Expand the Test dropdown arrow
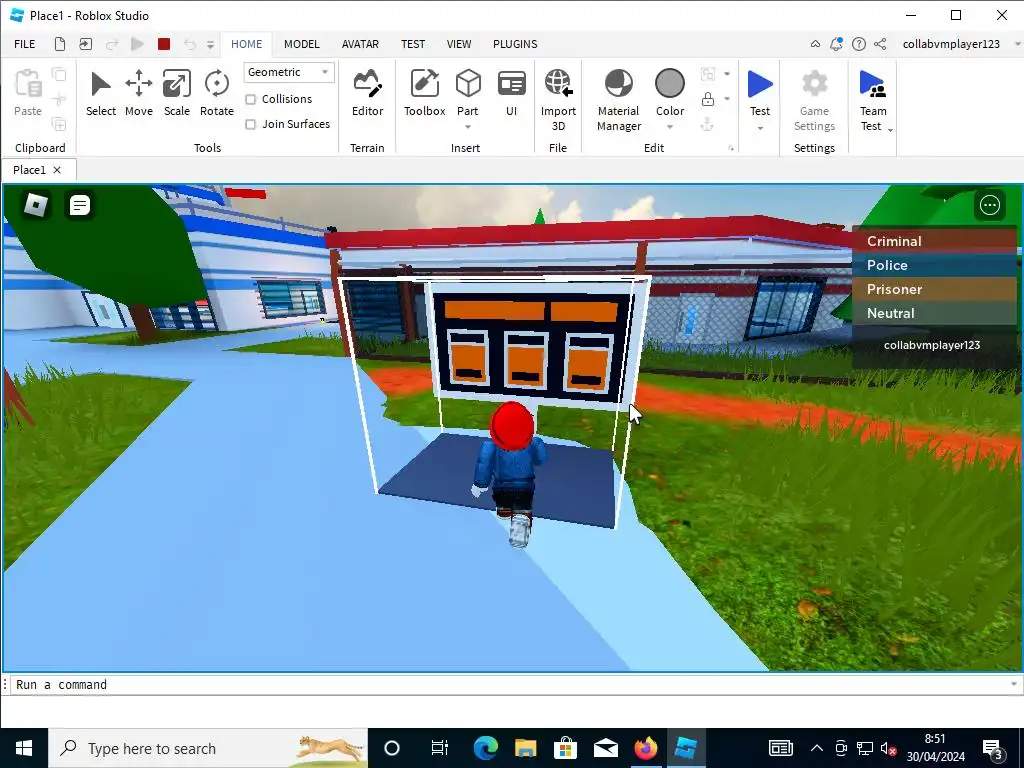Screen dimensions: 1024x768 pyautogui.click(x=760, y=128)
